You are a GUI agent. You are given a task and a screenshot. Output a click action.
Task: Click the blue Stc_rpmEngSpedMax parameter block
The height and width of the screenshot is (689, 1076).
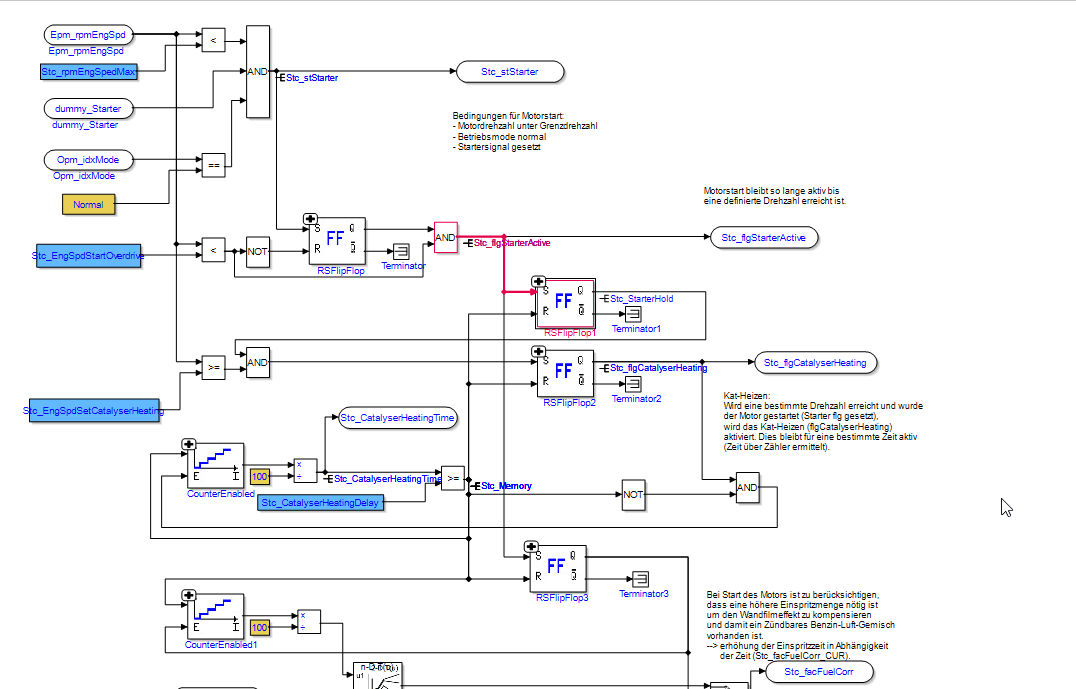[x=88, y=72]
